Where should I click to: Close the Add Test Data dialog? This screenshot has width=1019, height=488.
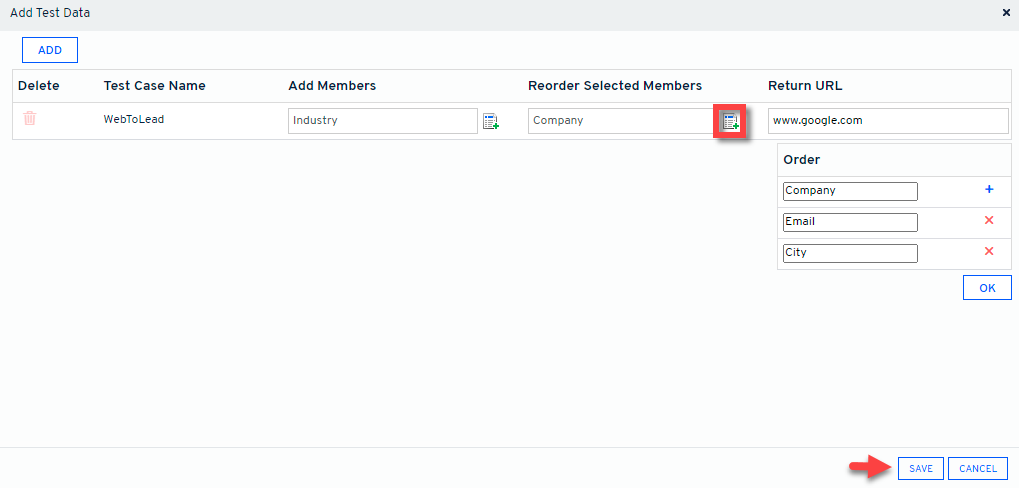pyautogui.click(x=1006, y=14)
